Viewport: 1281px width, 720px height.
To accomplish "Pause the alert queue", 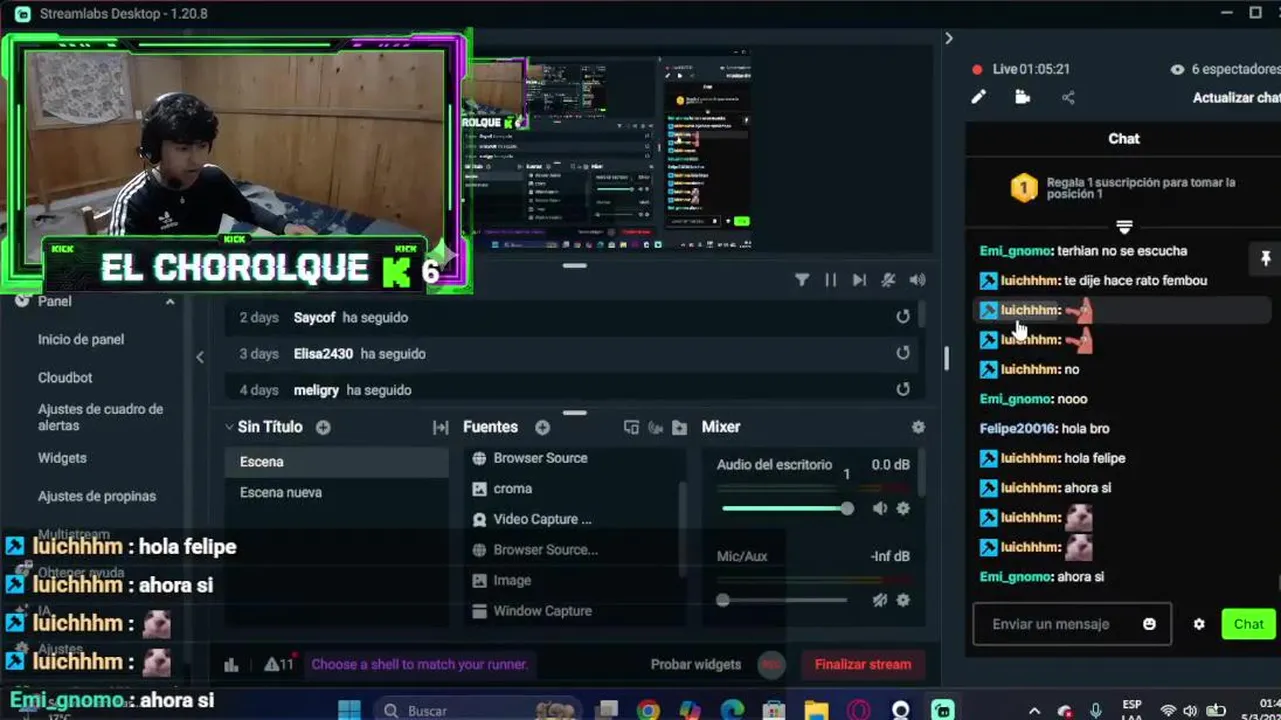I will (830, 280).
